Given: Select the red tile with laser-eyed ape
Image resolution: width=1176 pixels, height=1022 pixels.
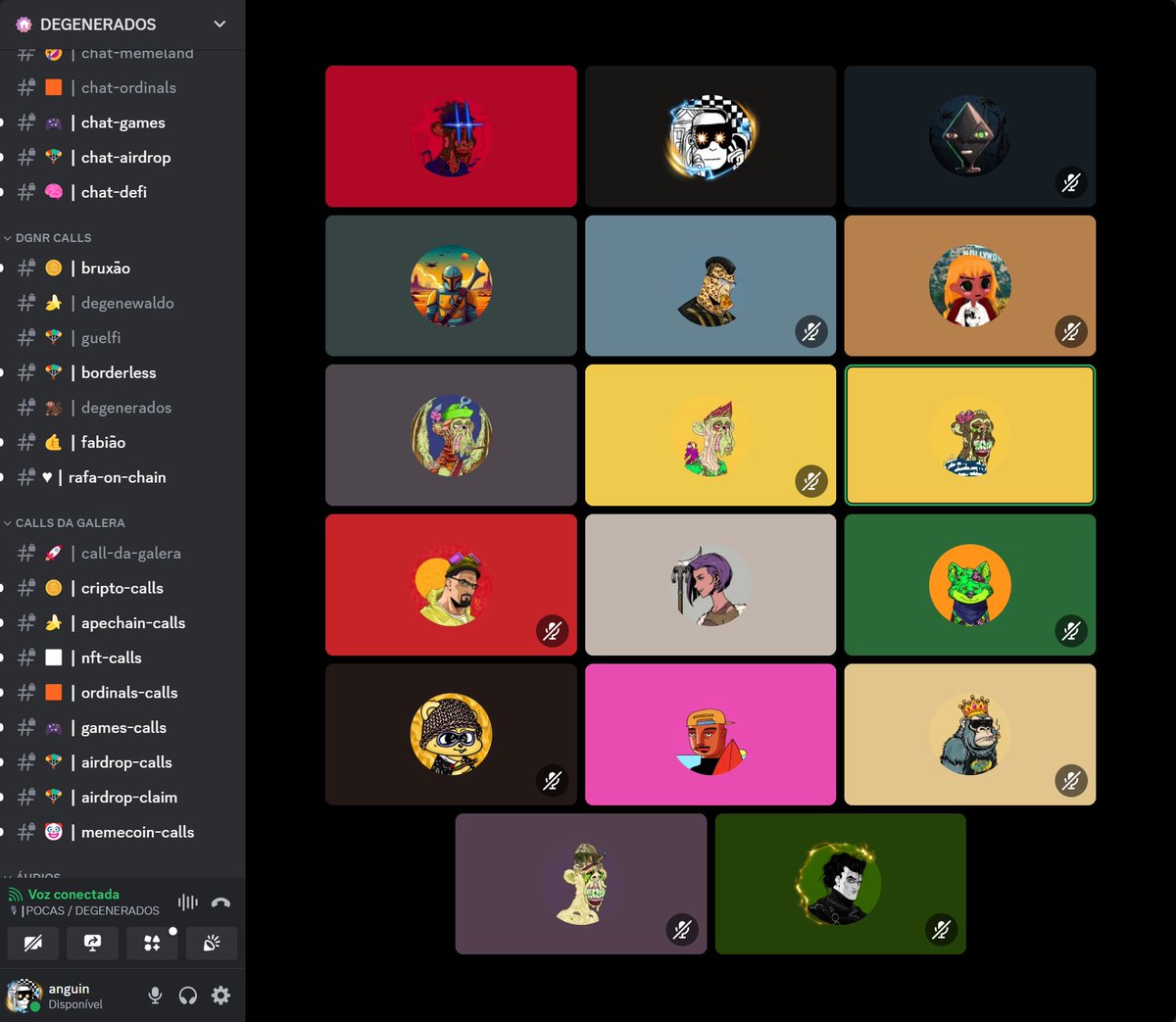Looking at the screenshot, I should click(451, 136).
